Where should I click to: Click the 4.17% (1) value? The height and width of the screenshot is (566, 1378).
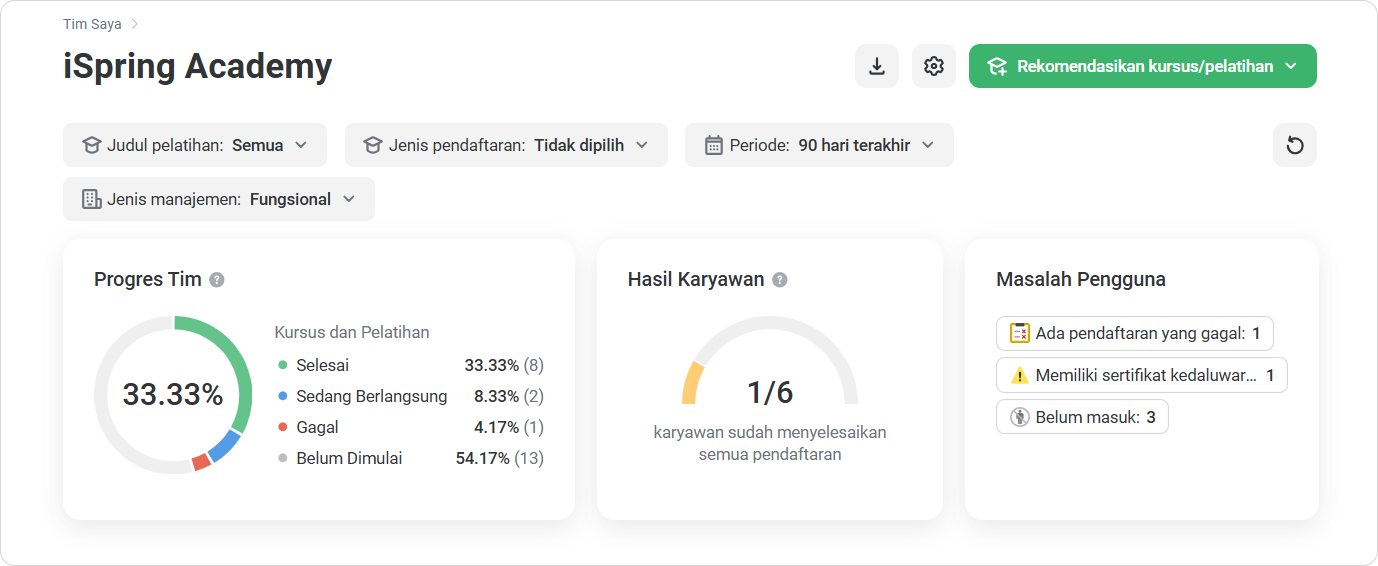click(x=509, y=427)
